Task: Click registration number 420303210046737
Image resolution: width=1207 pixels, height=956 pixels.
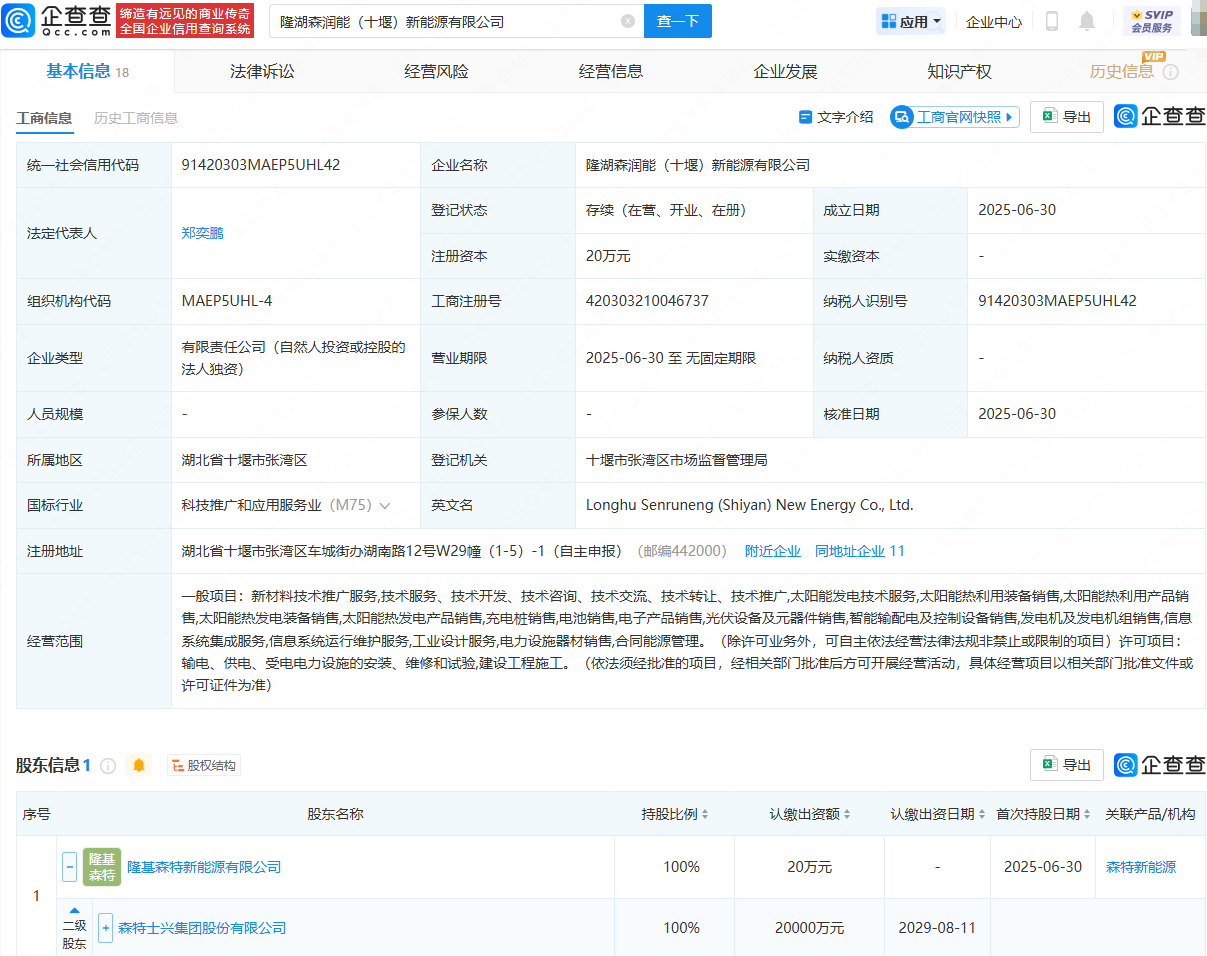Action: (647, 301)
